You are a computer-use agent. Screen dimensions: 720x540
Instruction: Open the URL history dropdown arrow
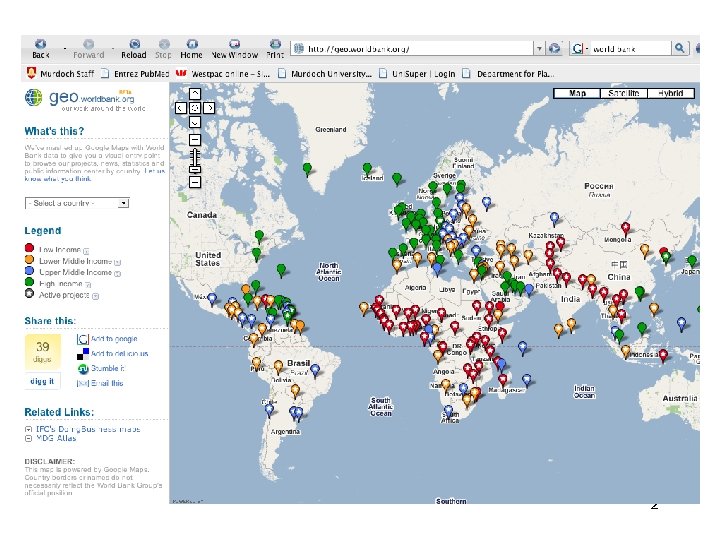click(x=539, y=48)
